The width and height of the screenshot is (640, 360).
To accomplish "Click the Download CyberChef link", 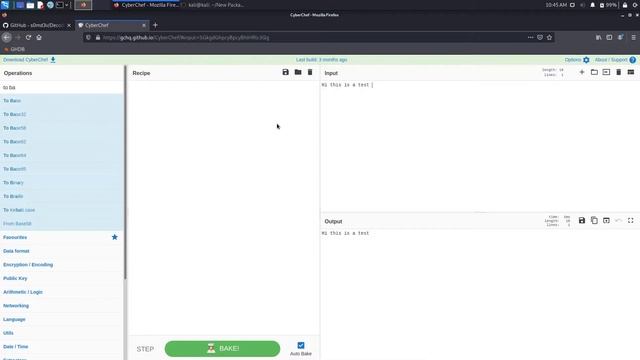I will point(26,60).
